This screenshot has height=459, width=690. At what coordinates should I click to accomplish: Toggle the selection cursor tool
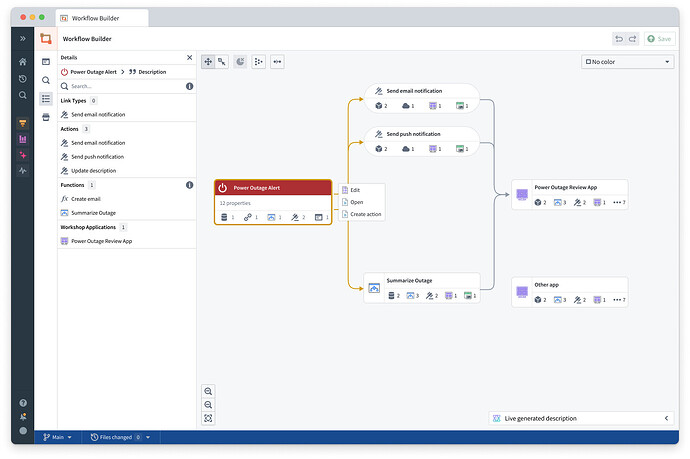click(221, 62)
